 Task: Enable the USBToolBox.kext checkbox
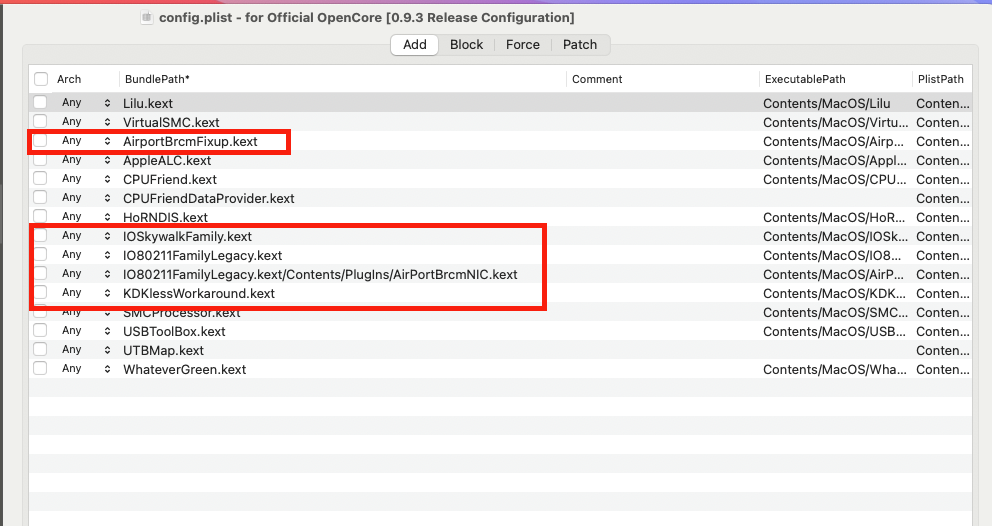[x=40, y=330]
